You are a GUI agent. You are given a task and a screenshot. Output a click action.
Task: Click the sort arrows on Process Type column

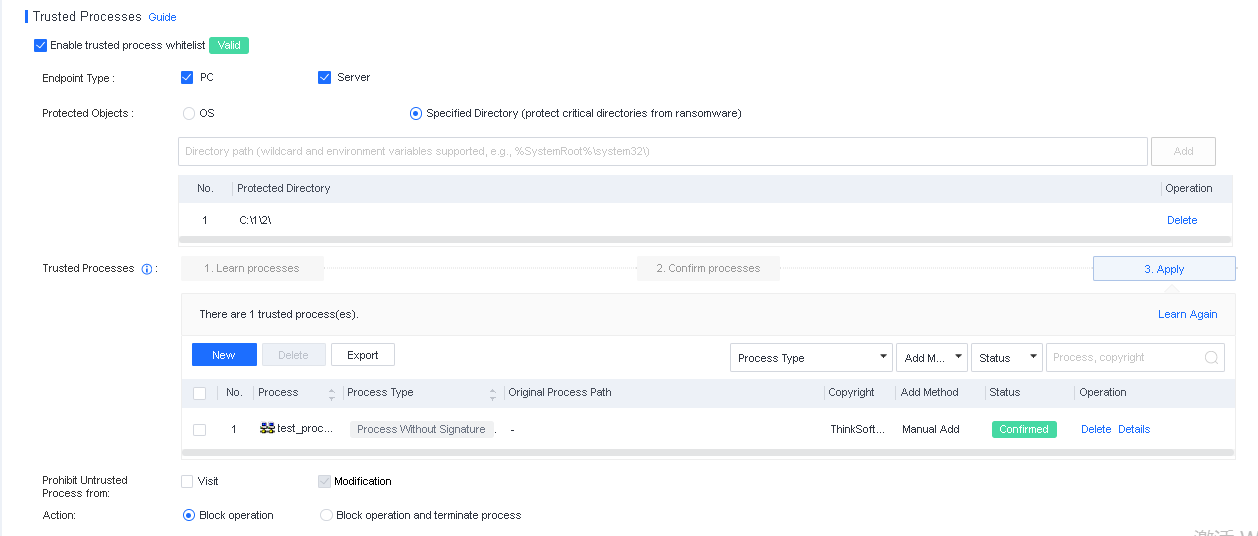click(492, 393)
